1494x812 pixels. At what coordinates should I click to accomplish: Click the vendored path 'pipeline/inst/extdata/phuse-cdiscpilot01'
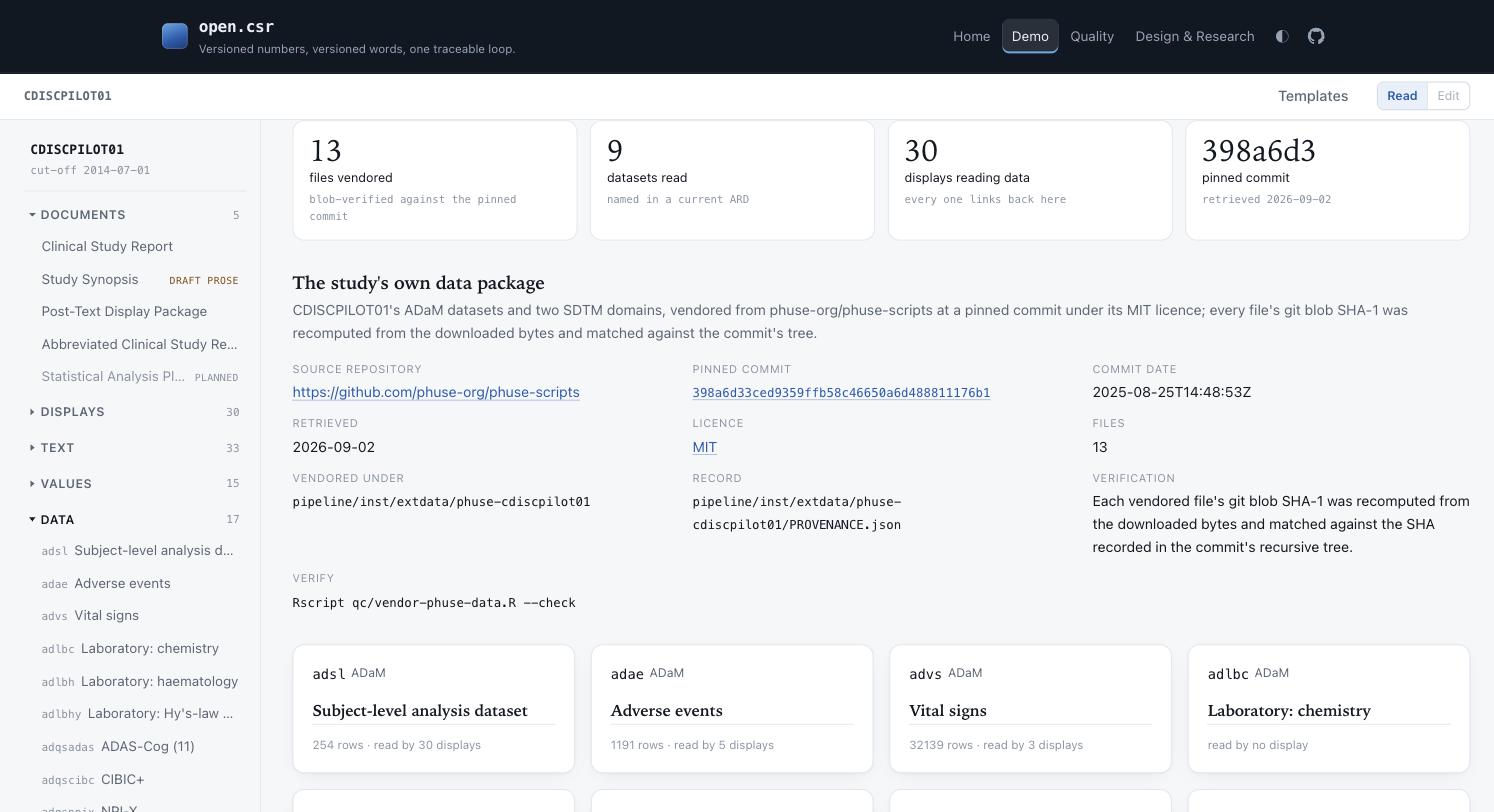(x=441, y=502)
